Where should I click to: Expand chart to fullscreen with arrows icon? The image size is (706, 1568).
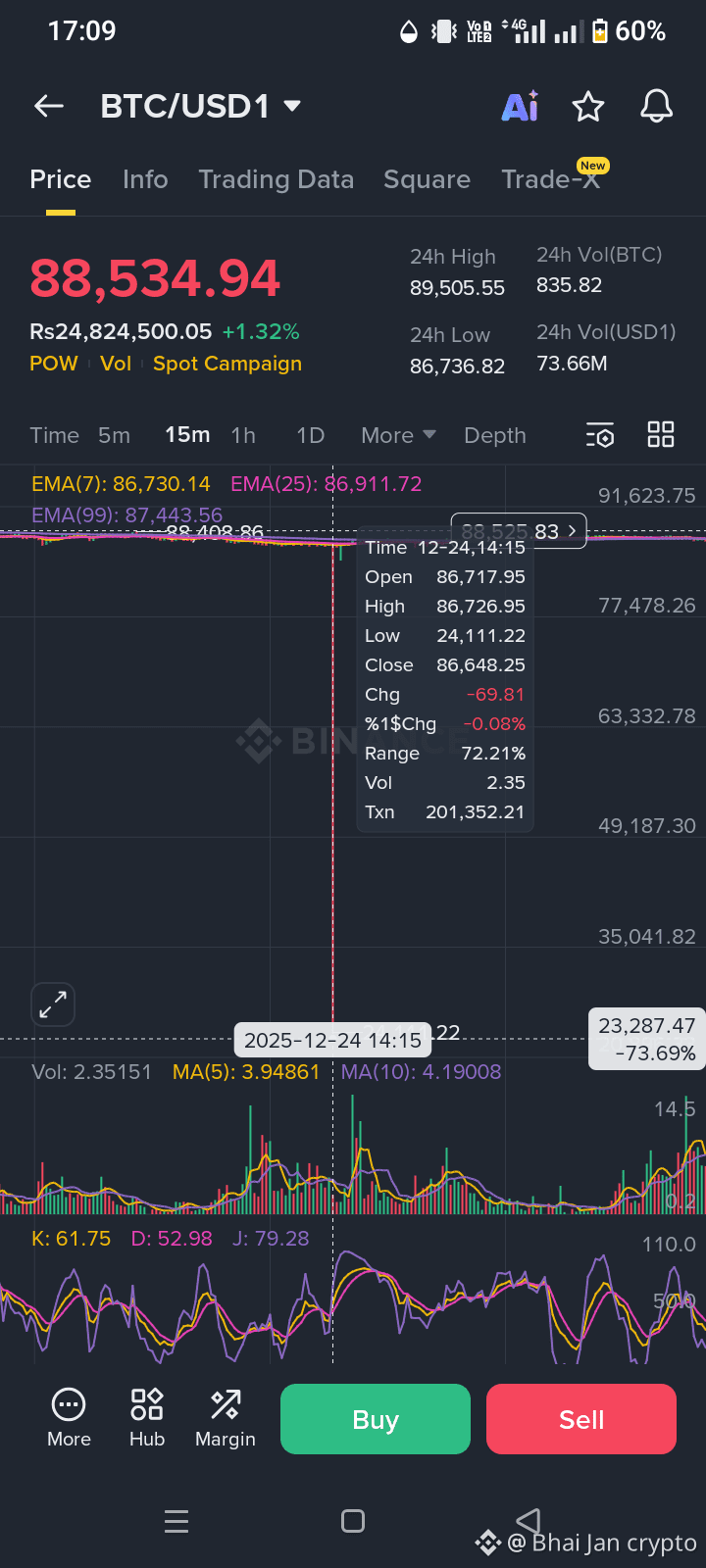[53, 1004]
